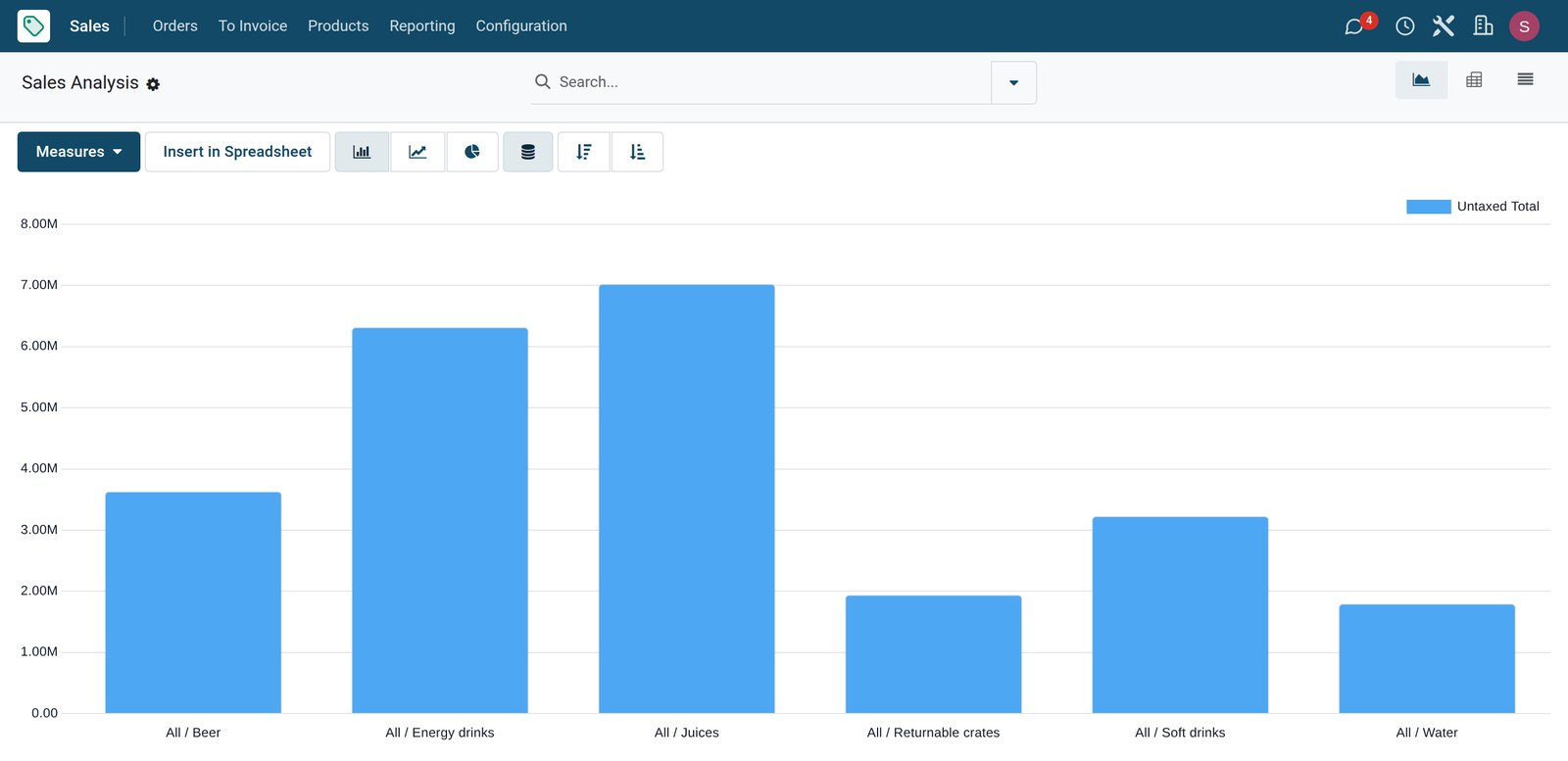Image resolution: width=1568 pixels, height=761 pixels.
Task: Click the All / Water axis label
Action: 1427,733
